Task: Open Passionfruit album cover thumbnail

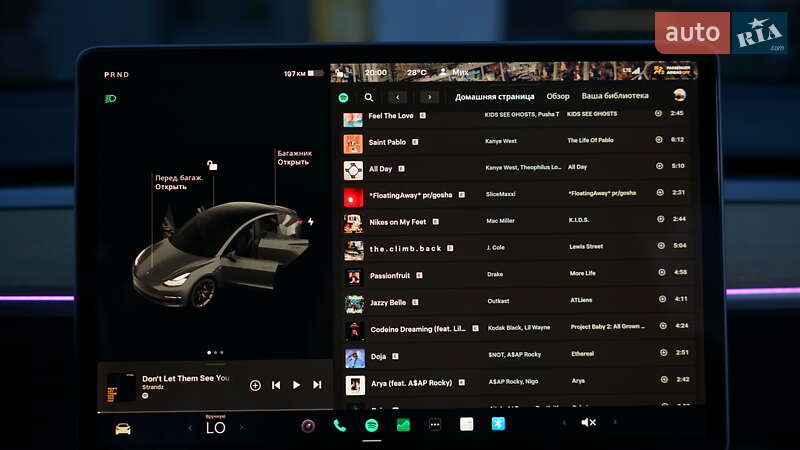Action: 354,277
